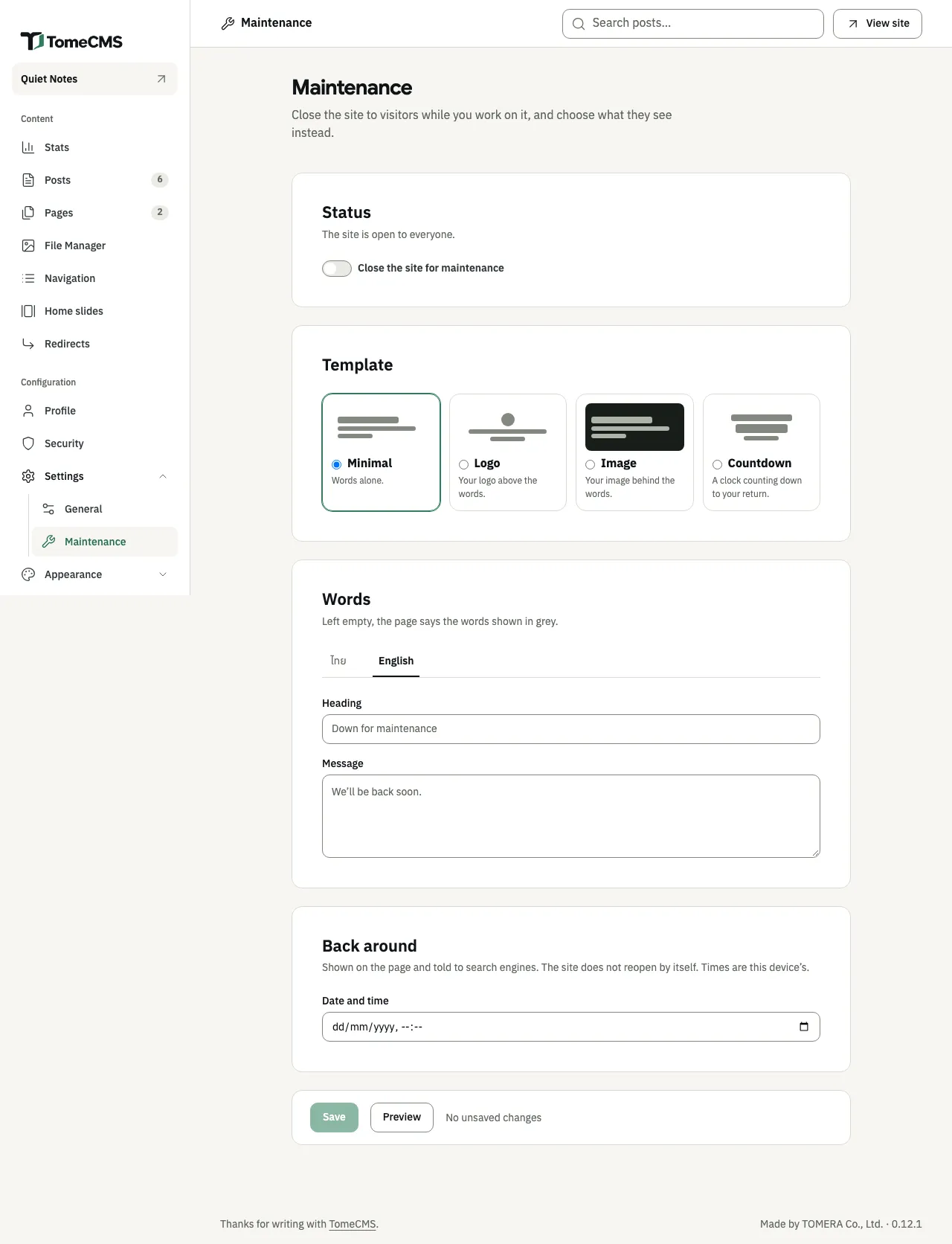Image resolution: width=952 pixels, height=1244 pixels.
Task: Click the Minimal template thumbnail
Action: click(382, 427)
